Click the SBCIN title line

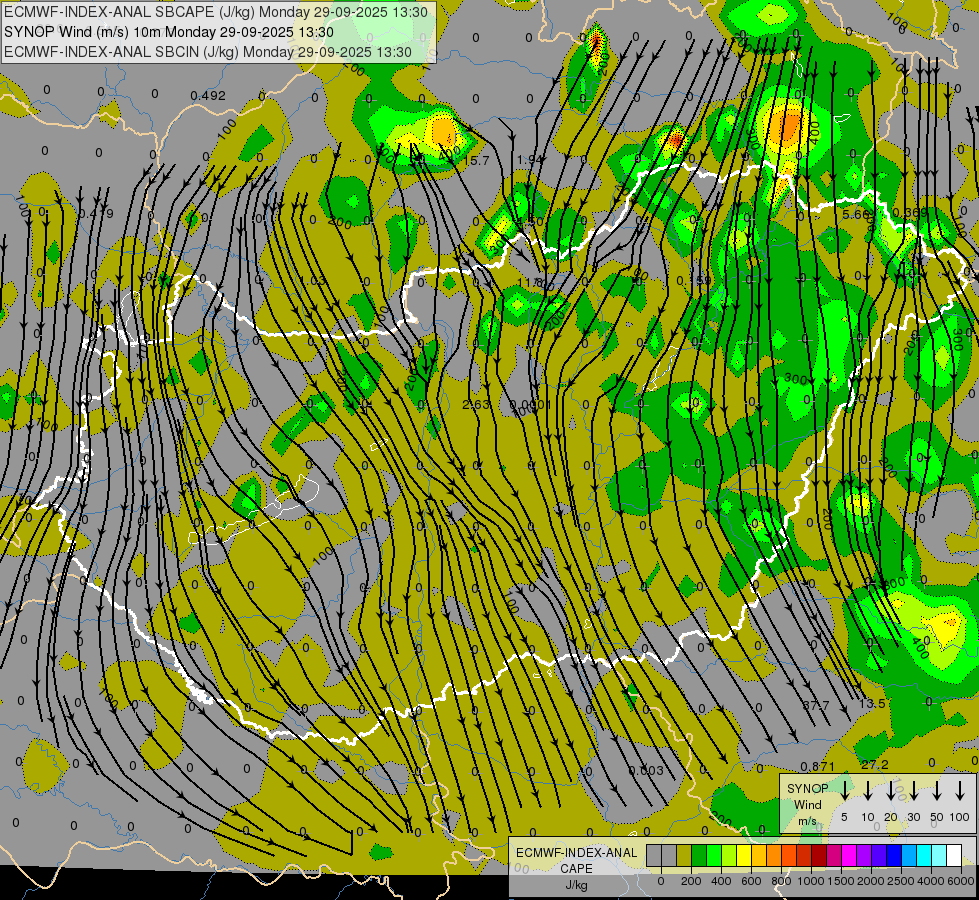tap(207, 52)
